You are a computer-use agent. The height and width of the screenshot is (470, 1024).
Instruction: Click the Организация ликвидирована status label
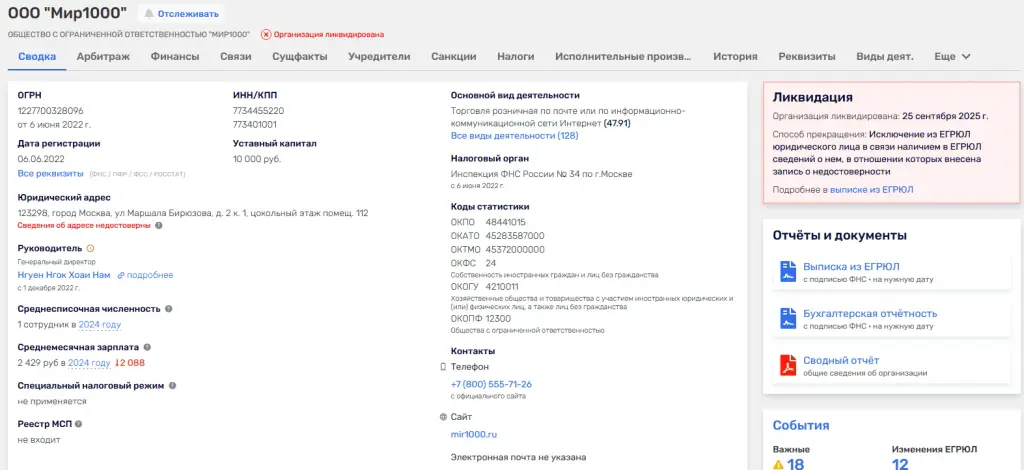(328, 35)
